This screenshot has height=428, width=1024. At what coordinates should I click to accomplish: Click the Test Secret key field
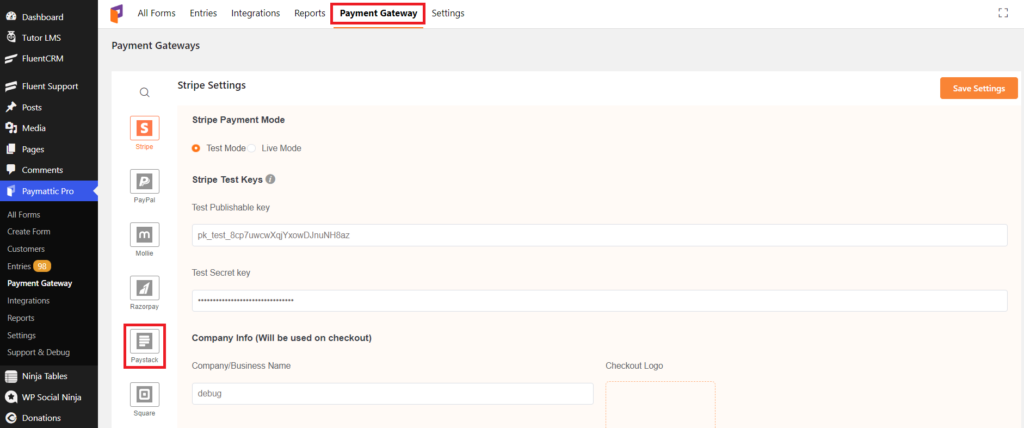tap(600, 301)
